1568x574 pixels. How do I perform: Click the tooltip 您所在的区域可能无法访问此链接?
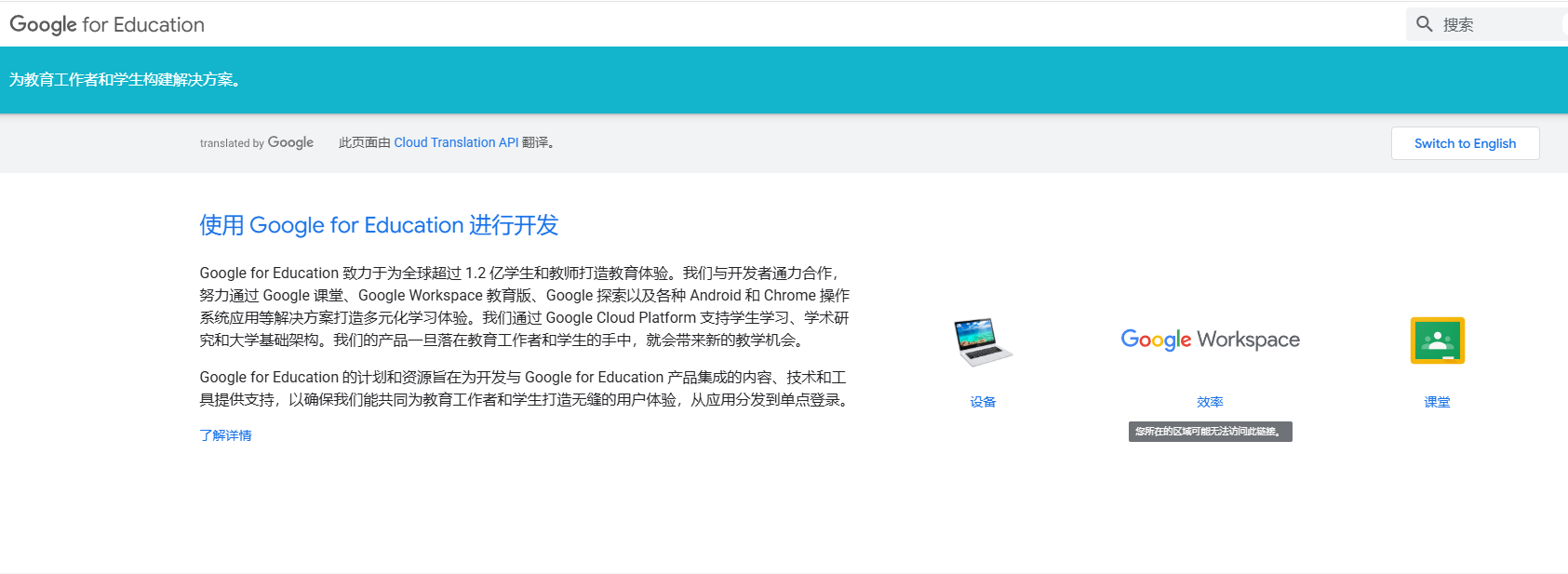pos(1210,432)
